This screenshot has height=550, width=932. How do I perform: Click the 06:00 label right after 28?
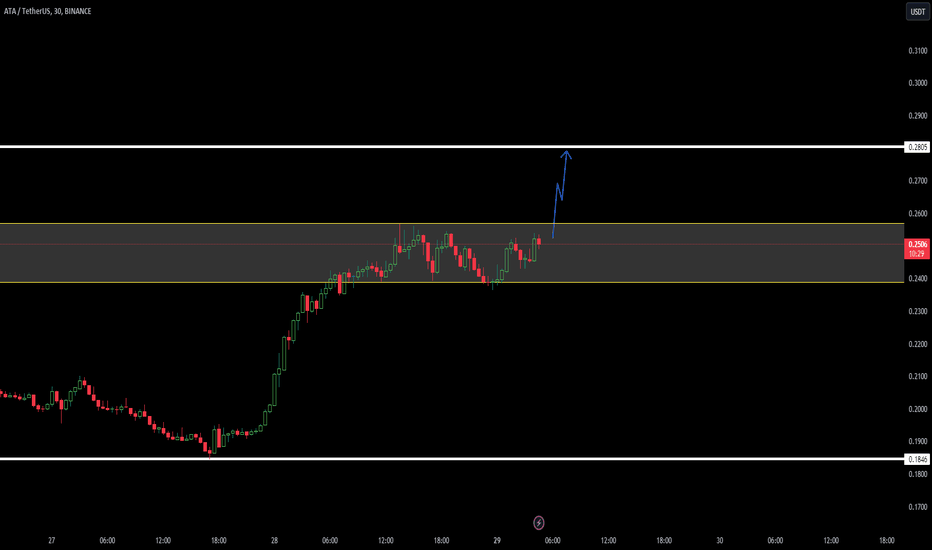coord(330,540)
